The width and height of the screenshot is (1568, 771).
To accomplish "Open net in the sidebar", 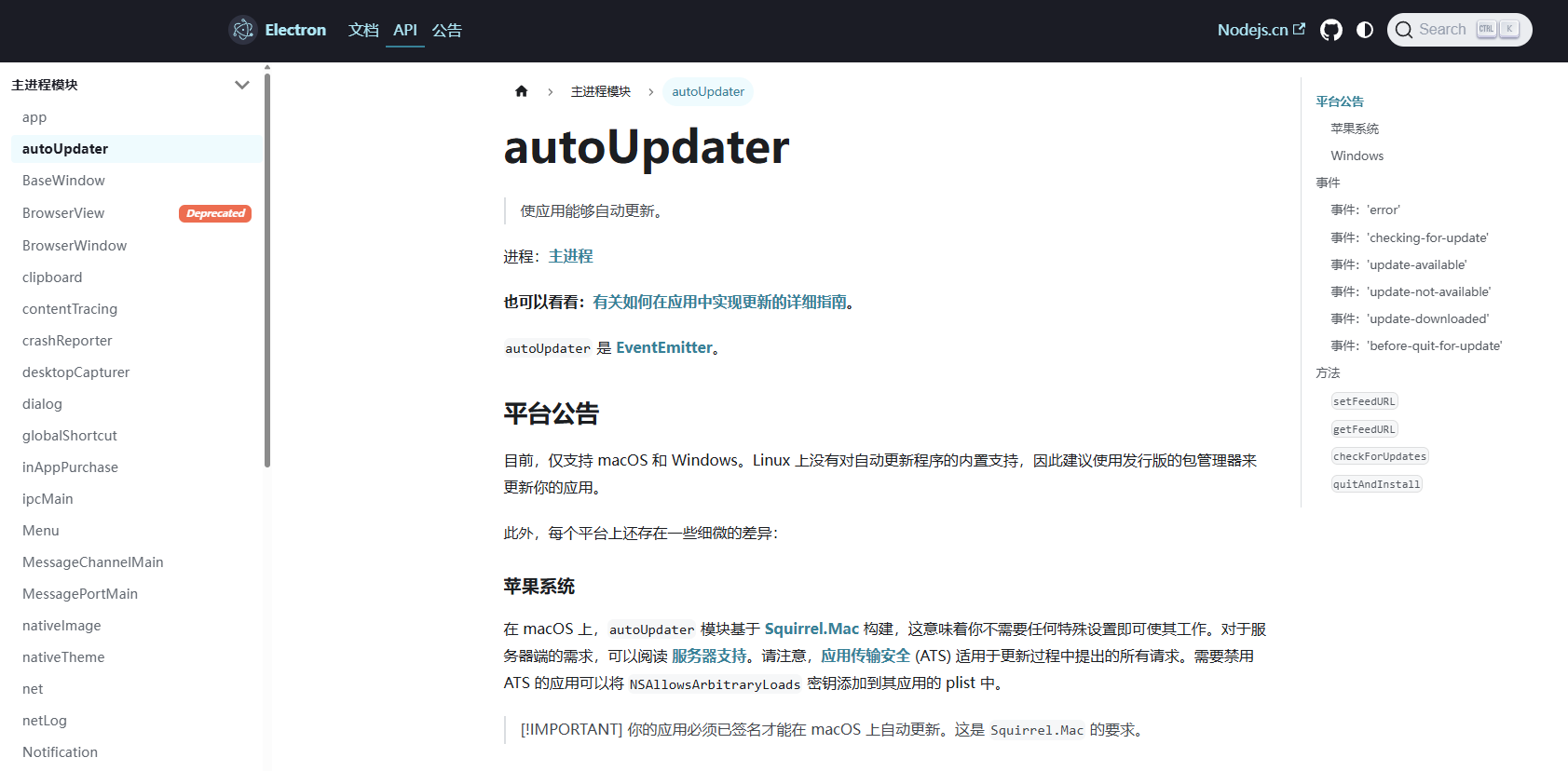I will (x=136, y=689).
